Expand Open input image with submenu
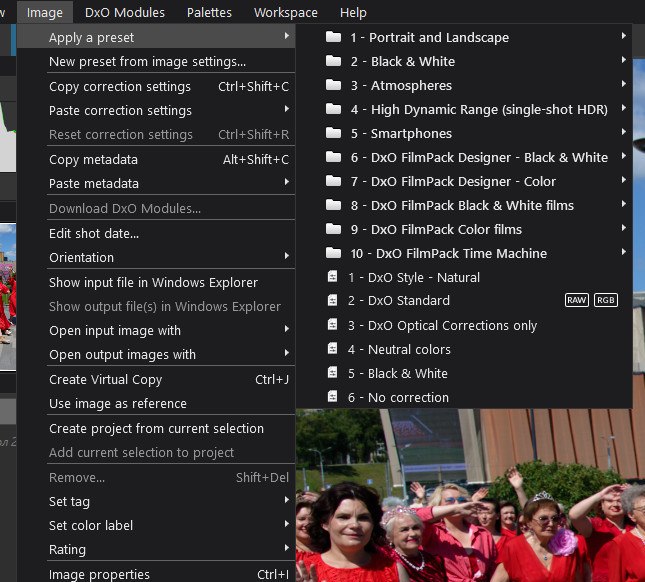645x582 pixels. click(156, 330)
